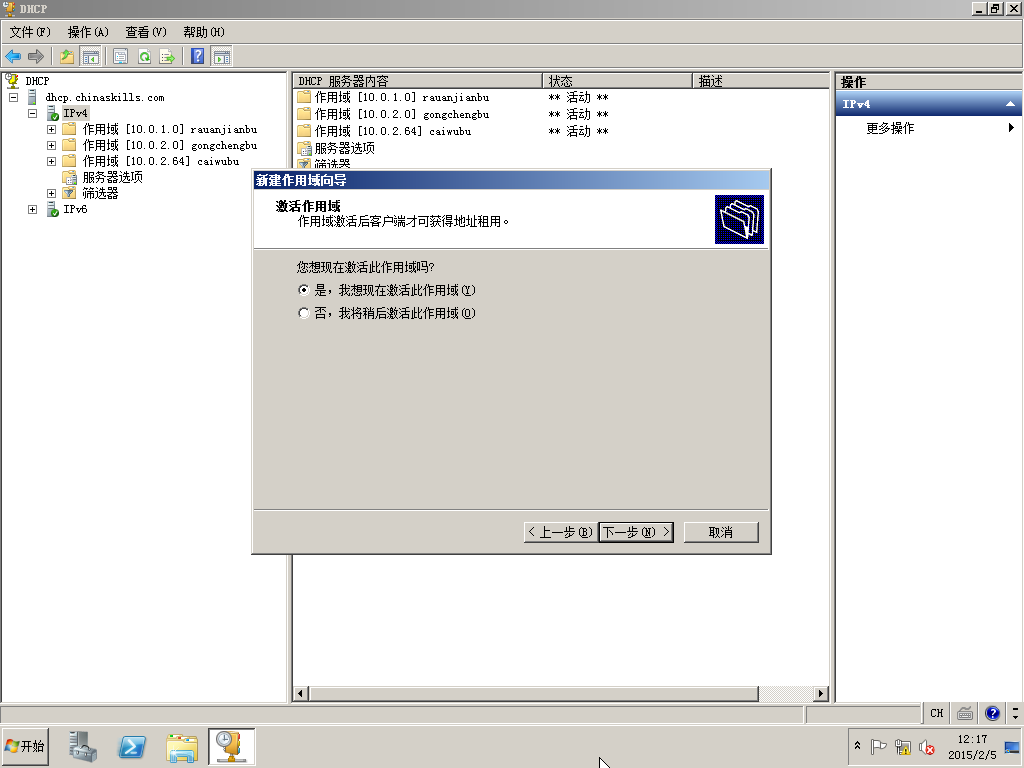Click the DHCP console taskbar icon
The width and height of the screenshot is (1024, 768).
(231, 746)
